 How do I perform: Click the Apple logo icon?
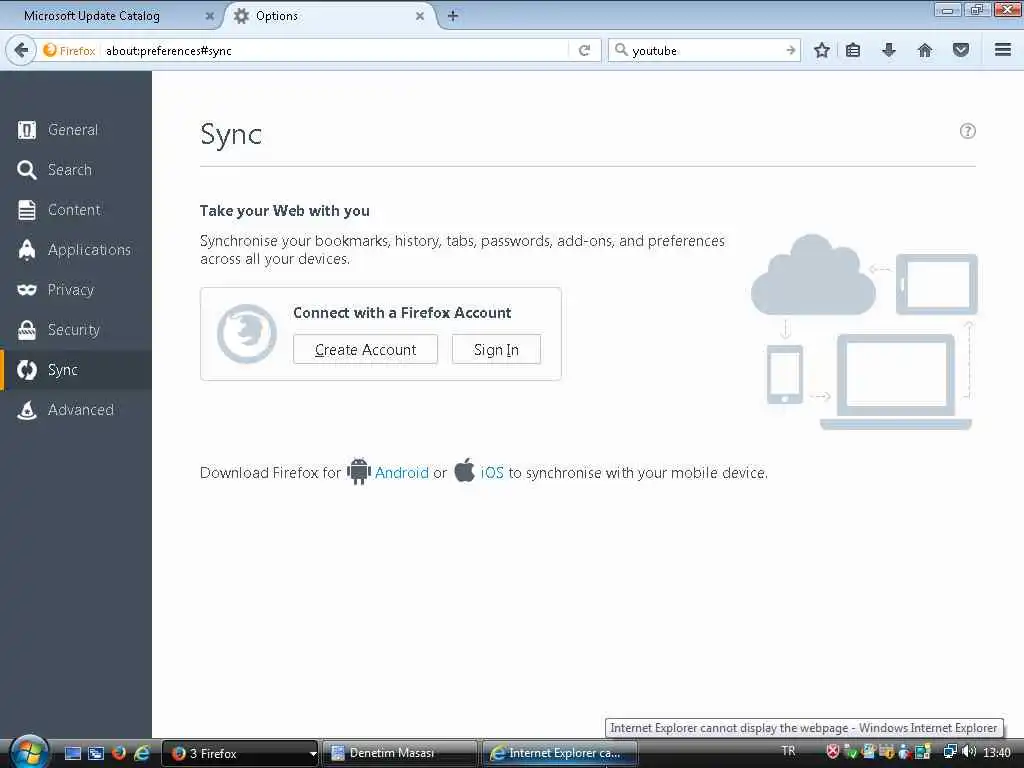click(464, 470)
